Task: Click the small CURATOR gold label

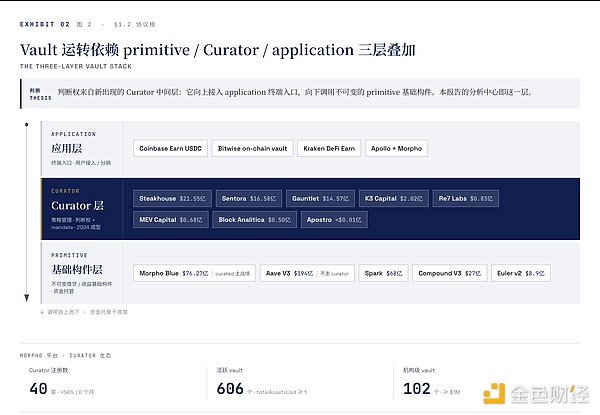Action: coord(65,191)
